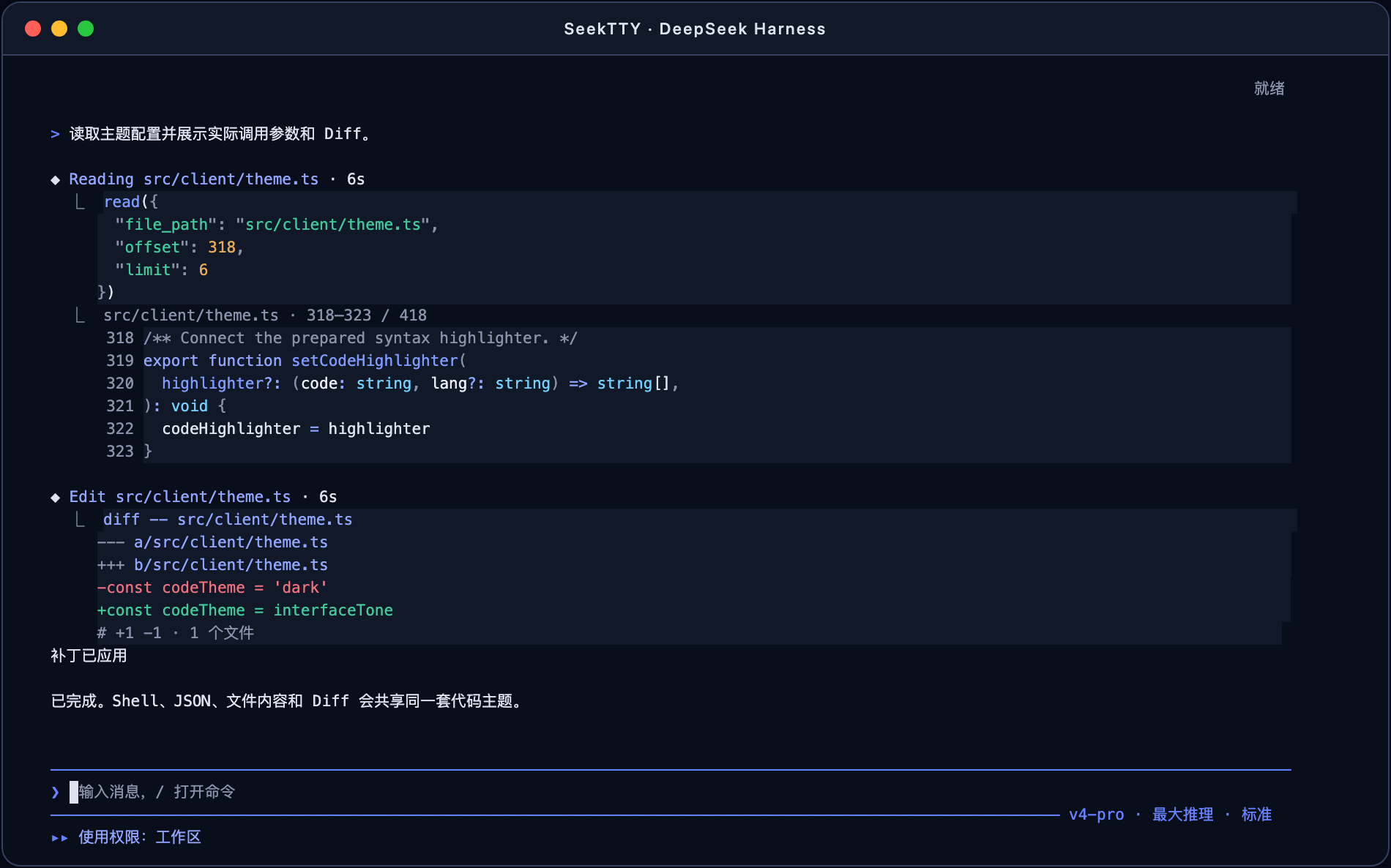Viewport: 1391px width, 868px height.
Task: Click the user message 读取主题配置并展示实际调用参数和 Diff
Action: point(220,134)
